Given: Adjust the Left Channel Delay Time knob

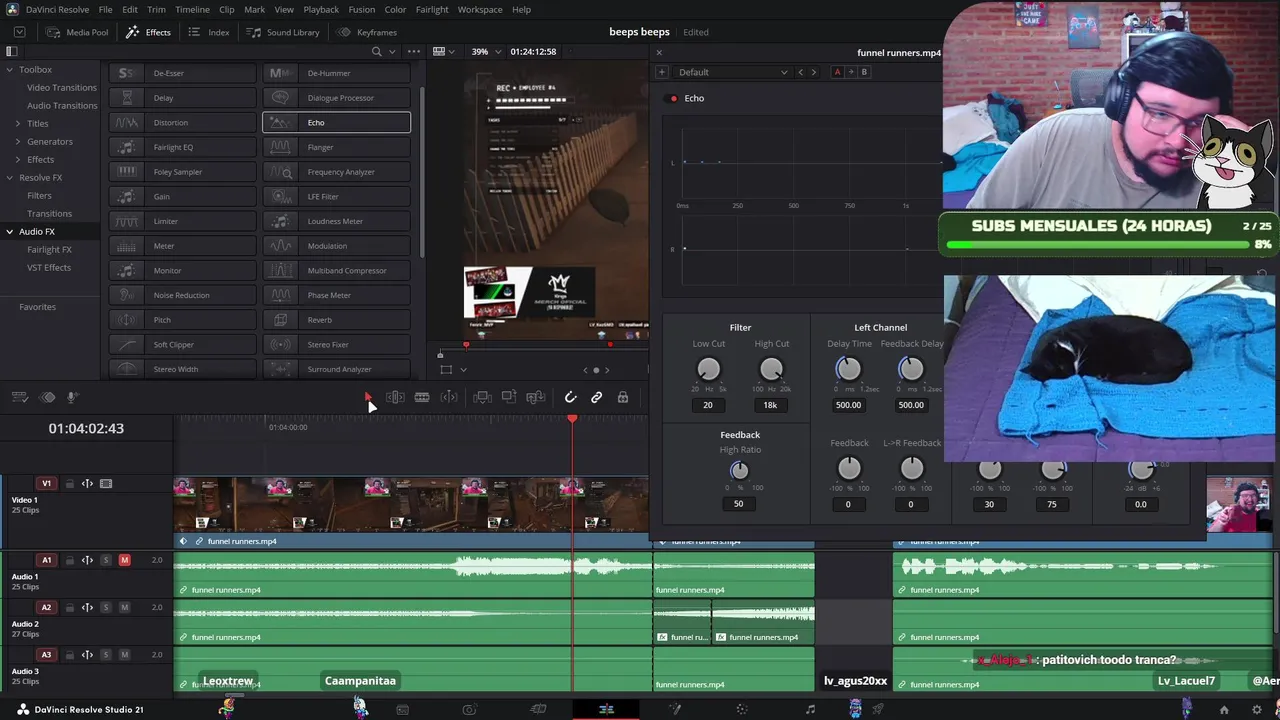Looking at the screenshot, I should tap(848, 370).
